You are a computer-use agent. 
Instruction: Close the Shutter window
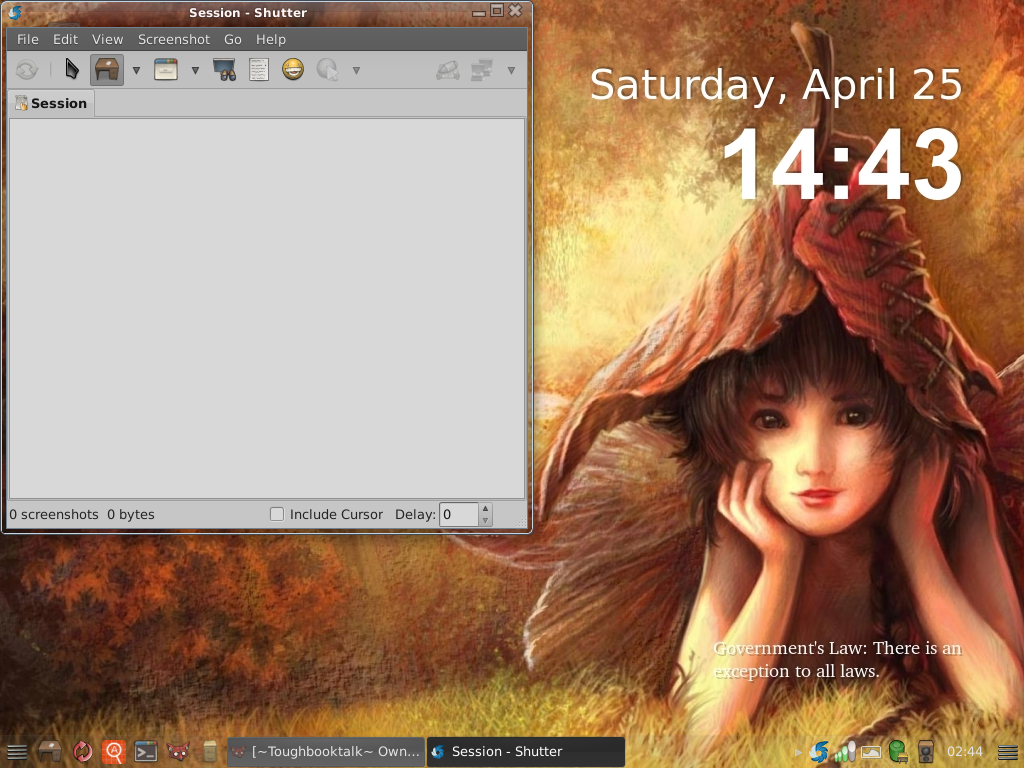515,10
